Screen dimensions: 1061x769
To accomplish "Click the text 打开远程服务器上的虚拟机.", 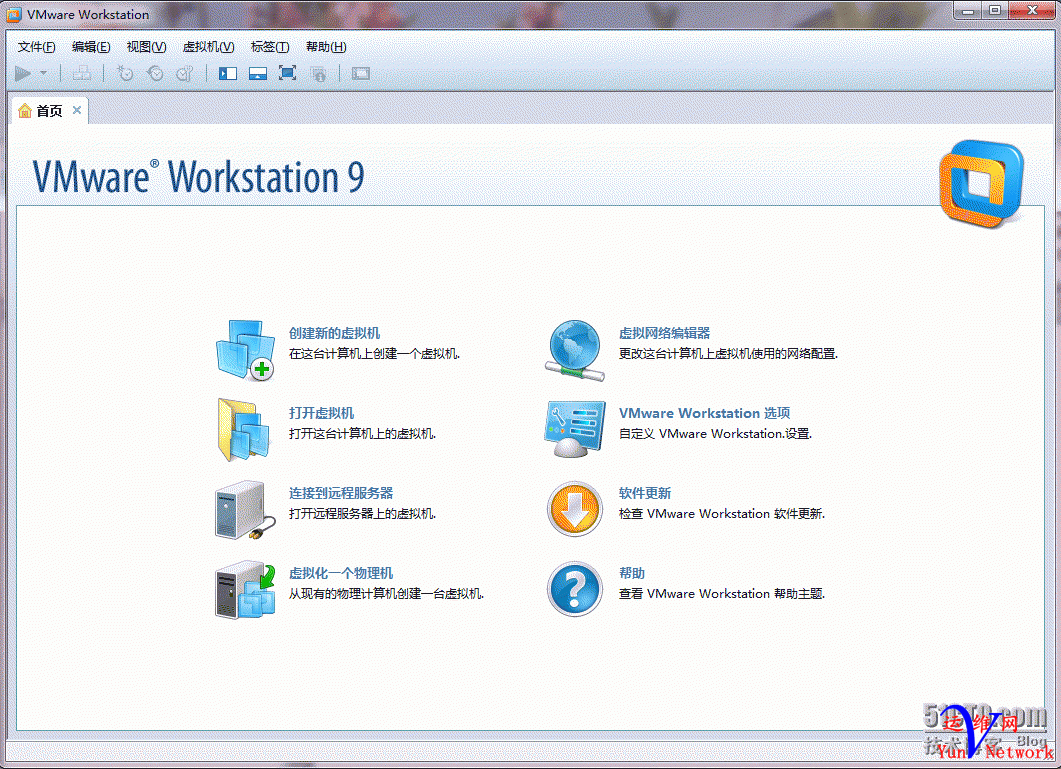I will coord(362,513).
